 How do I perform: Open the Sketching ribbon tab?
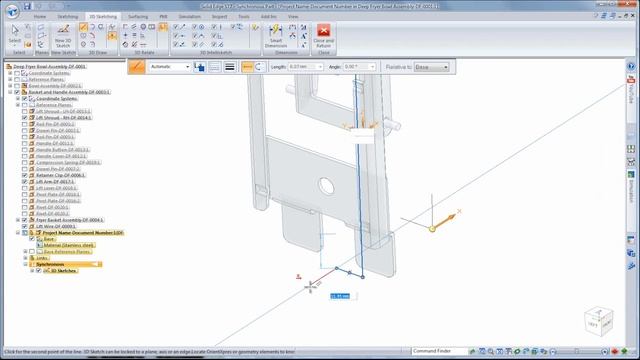(67, 17)
